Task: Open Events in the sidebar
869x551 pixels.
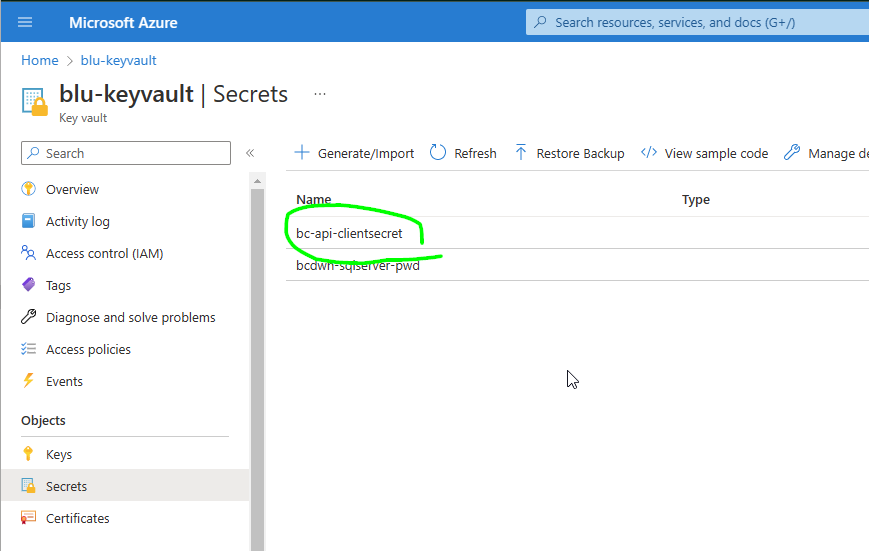Action: click(64, 381)
